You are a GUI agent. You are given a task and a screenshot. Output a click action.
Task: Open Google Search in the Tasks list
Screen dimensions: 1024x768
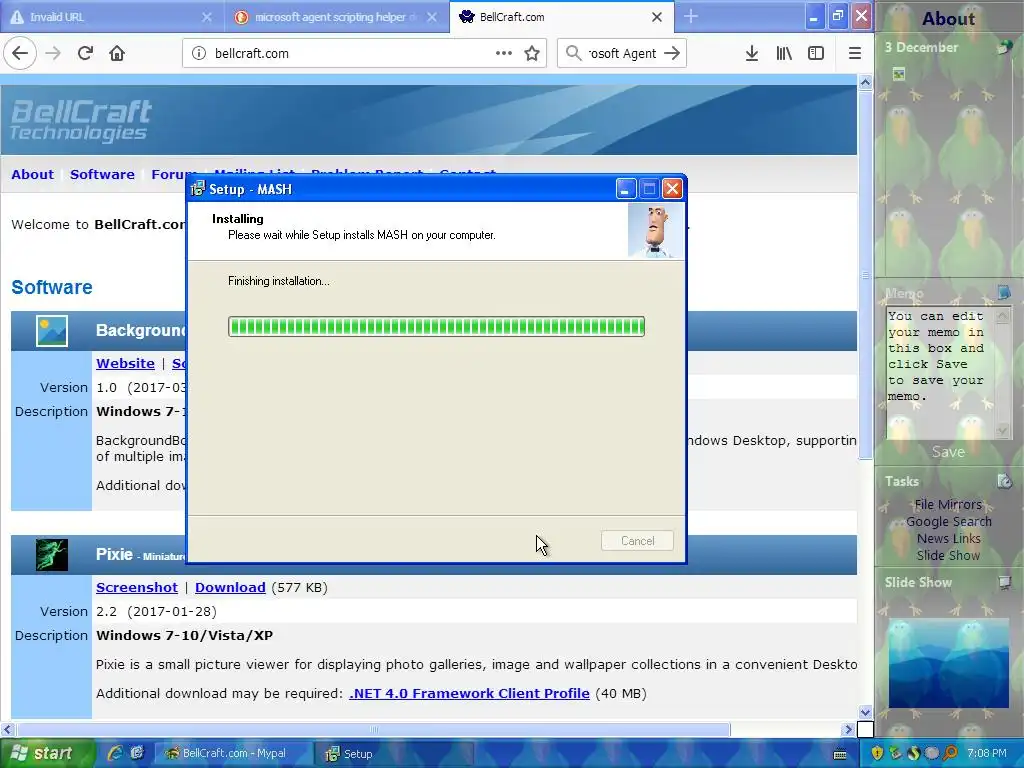pos(948,521)
